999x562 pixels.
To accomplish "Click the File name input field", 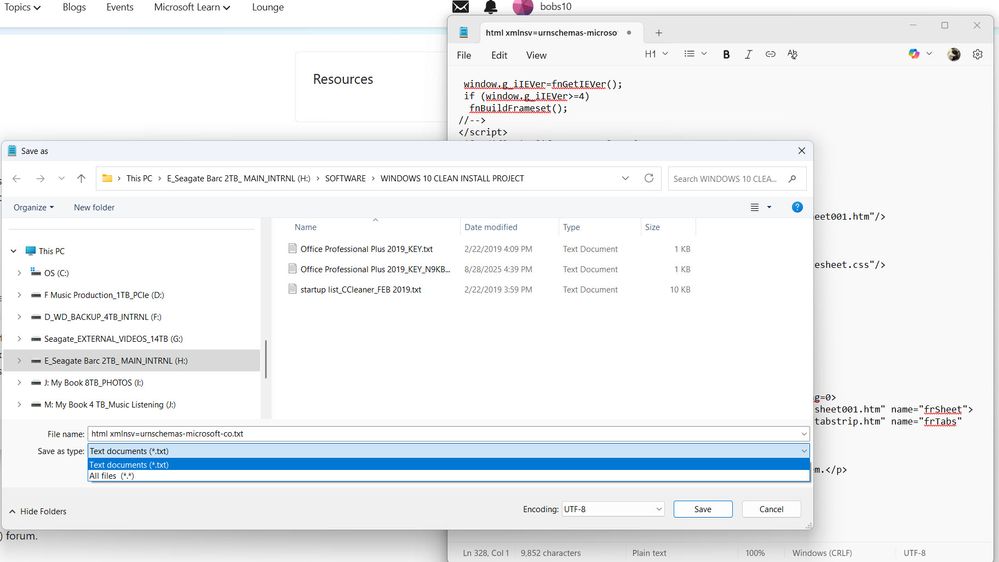I will (443, 434).
